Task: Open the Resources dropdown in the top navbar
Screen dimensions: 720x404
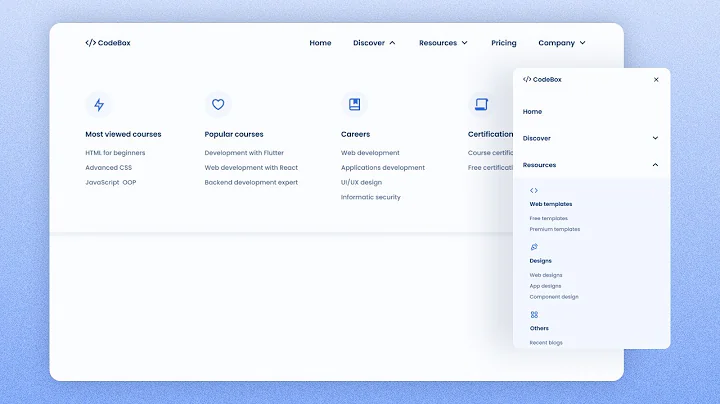Action: 443,43
